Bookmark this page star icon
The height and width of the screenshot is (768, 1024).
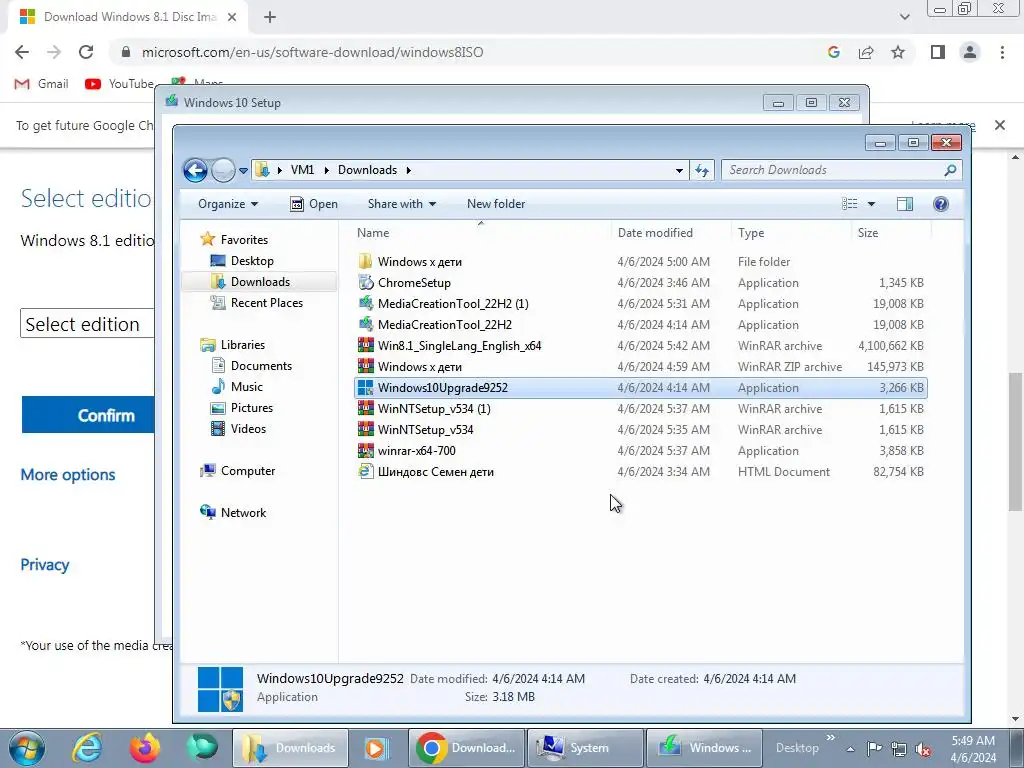pos(898,52)
